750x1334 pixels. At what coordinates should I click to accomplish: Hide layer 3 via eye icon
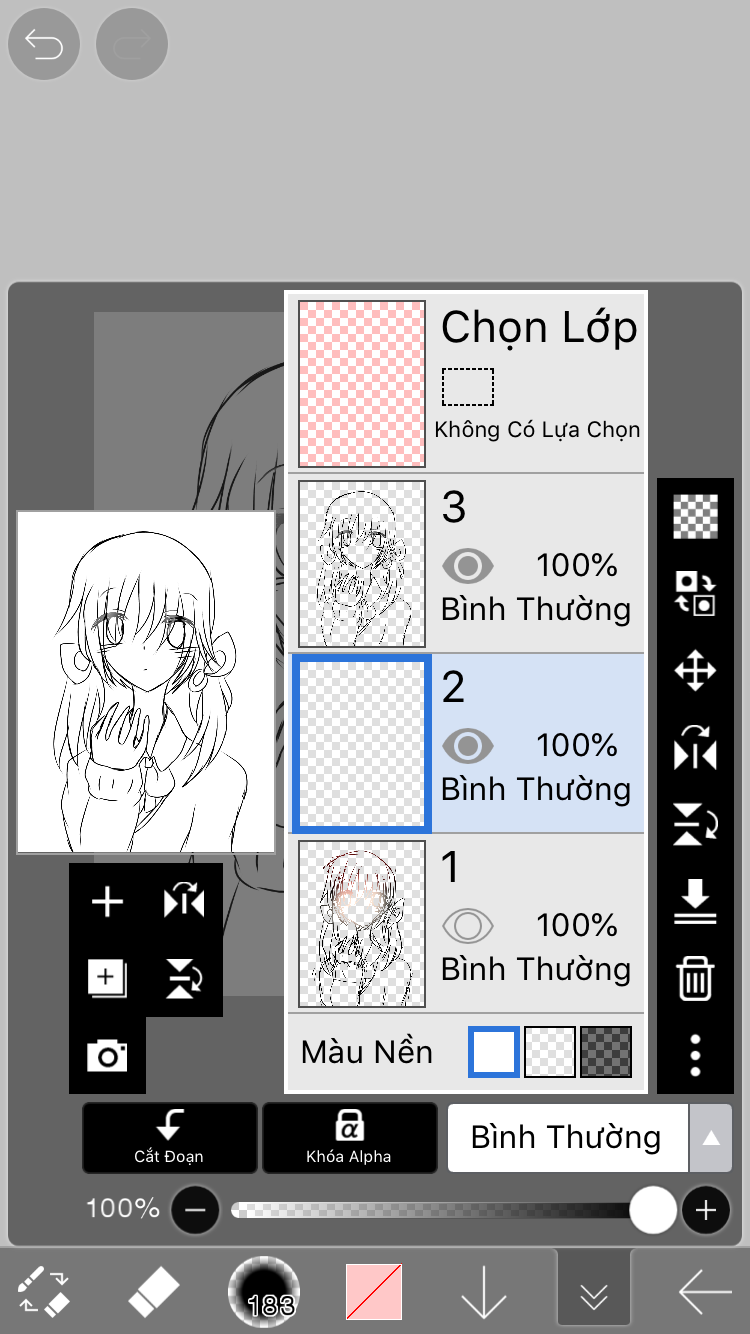[x=467, y=567]
